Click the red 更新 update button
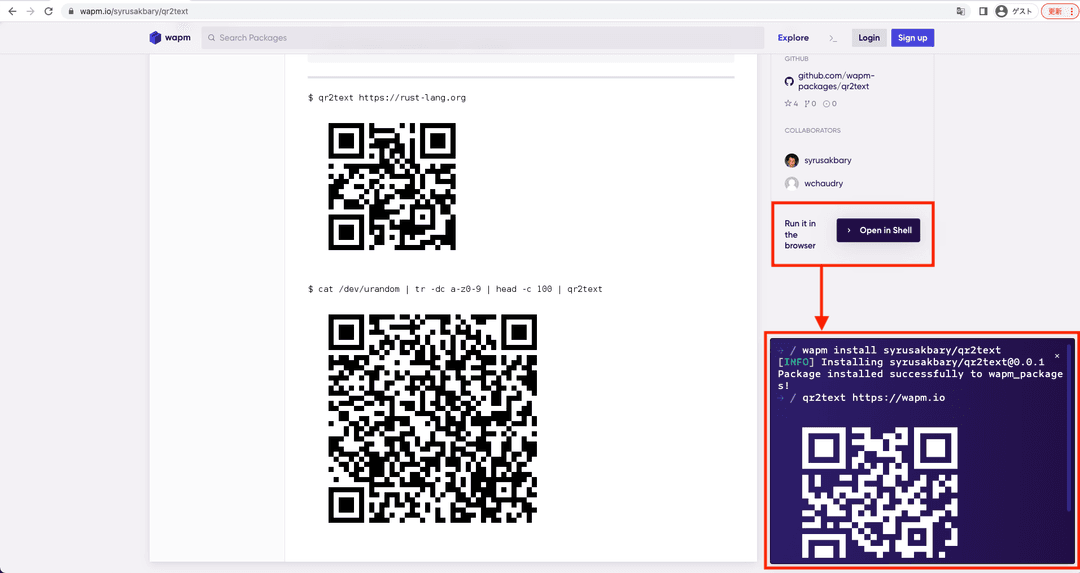This screenshot has width=1080, height=573. 1058,11
